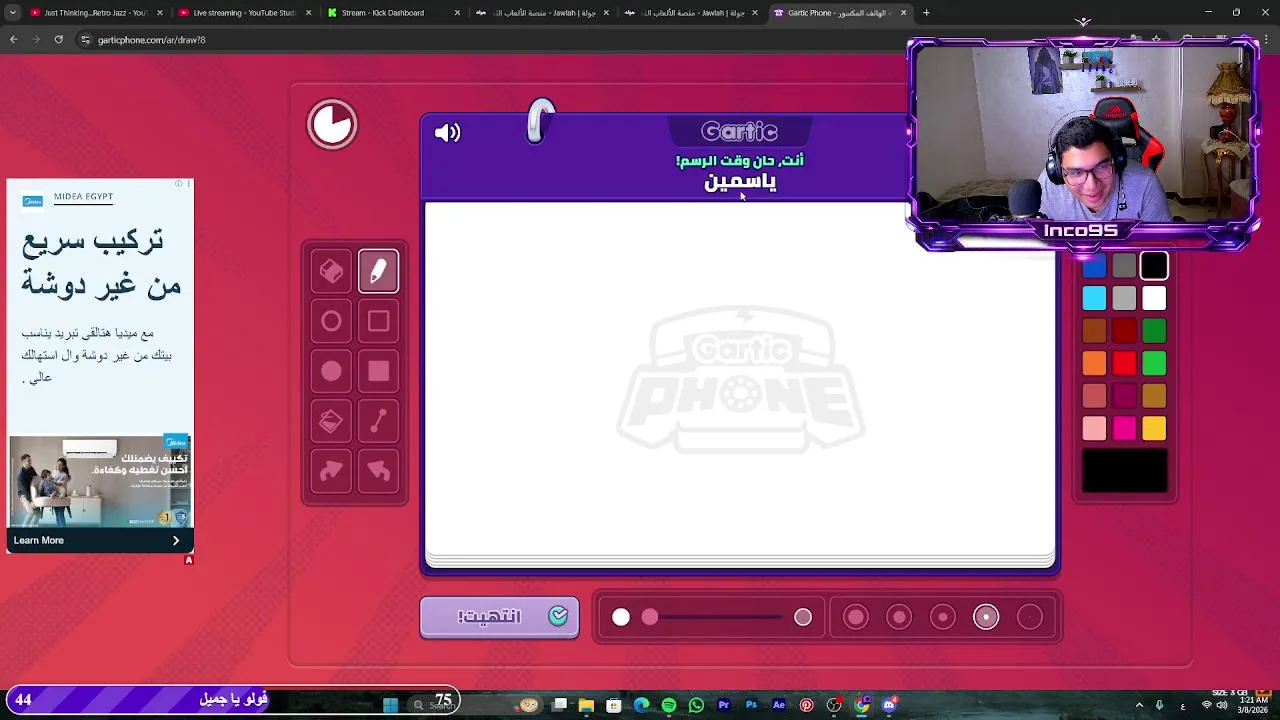Open Spotify from the taskbar
The height and width of the screenshot is (720, 1280).
click(669, 705)
